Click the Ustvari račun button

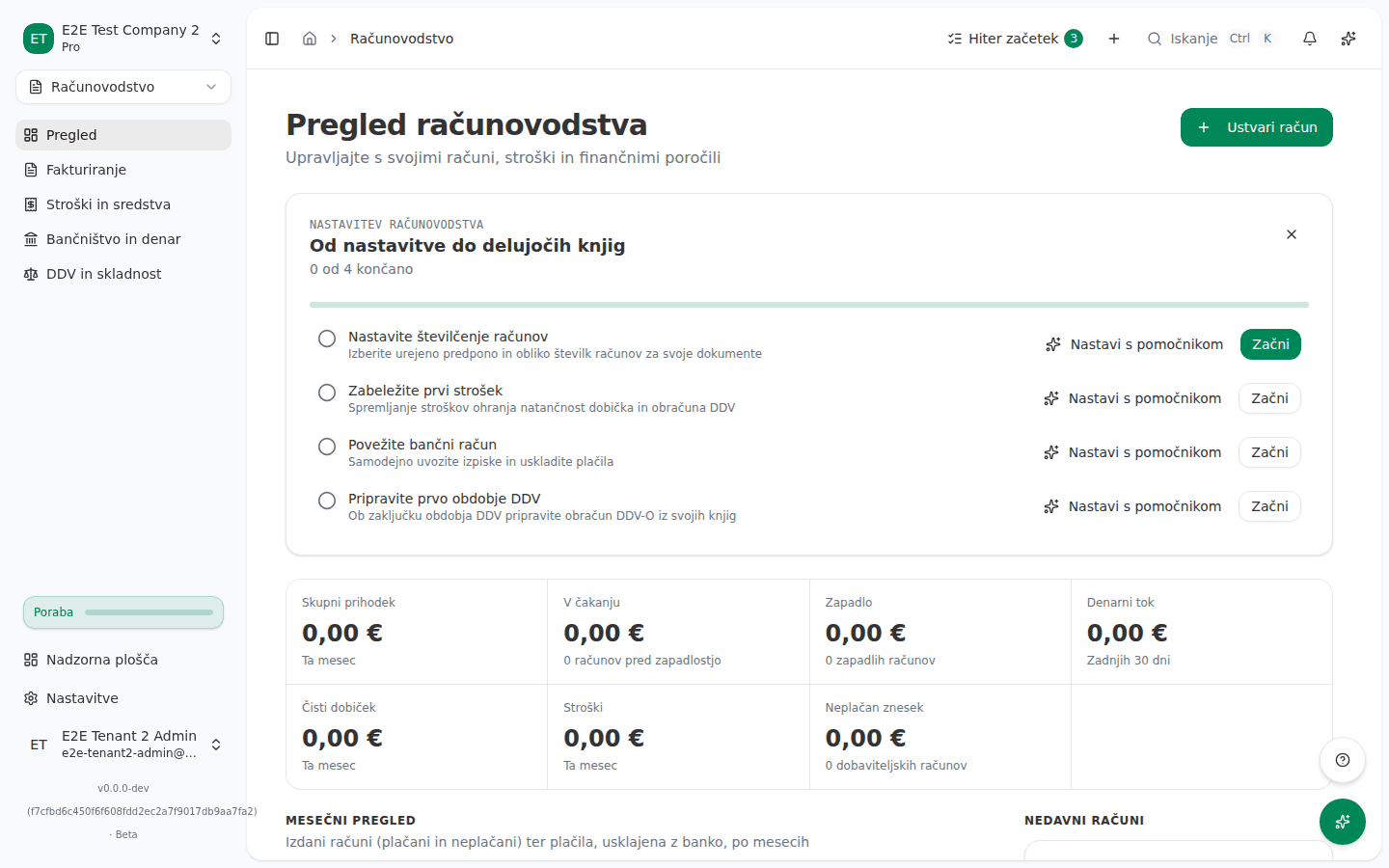1257,127
